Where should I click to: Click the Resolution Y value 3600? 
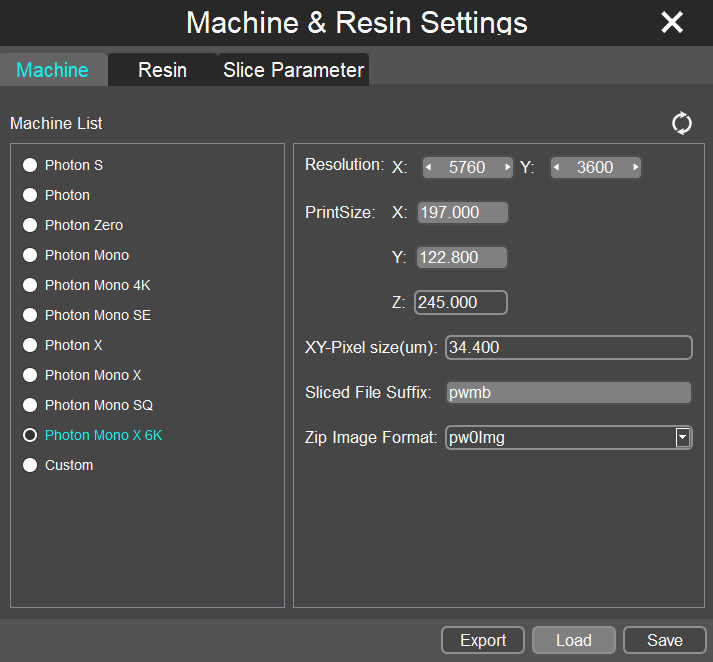(x=595, y=167)
